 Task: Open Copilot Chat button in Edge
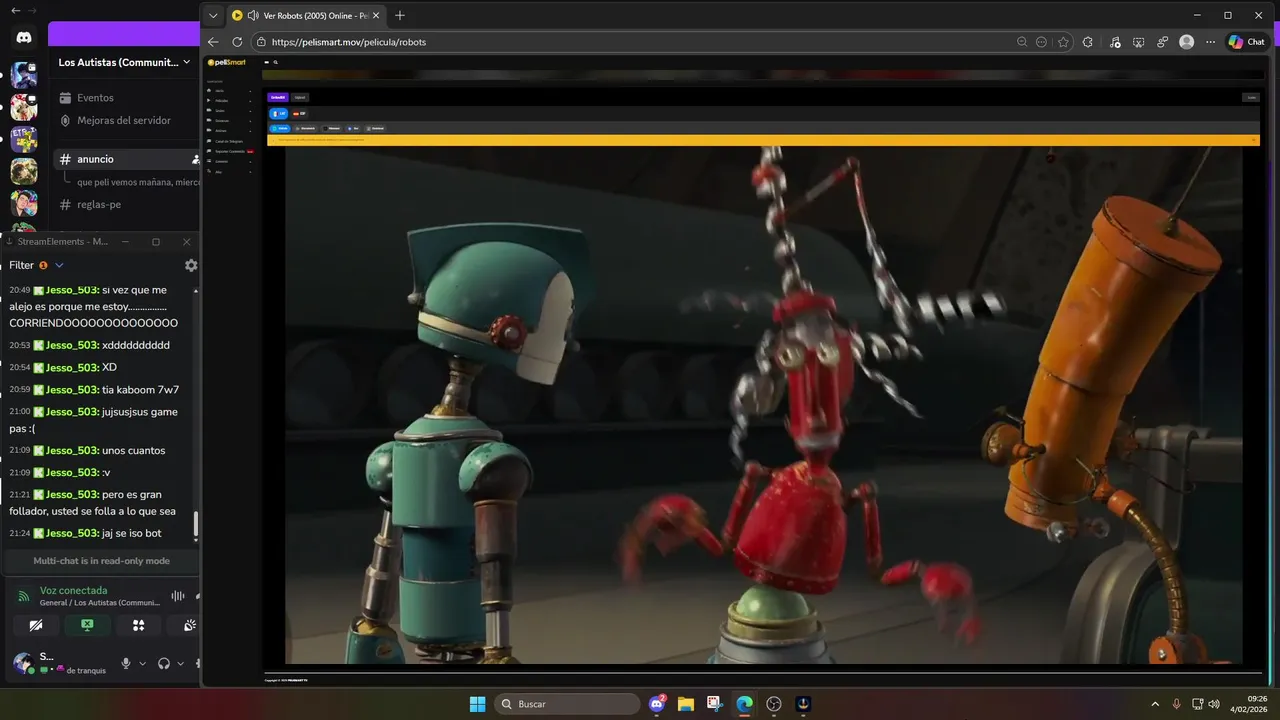click(x=1247, y=42)
